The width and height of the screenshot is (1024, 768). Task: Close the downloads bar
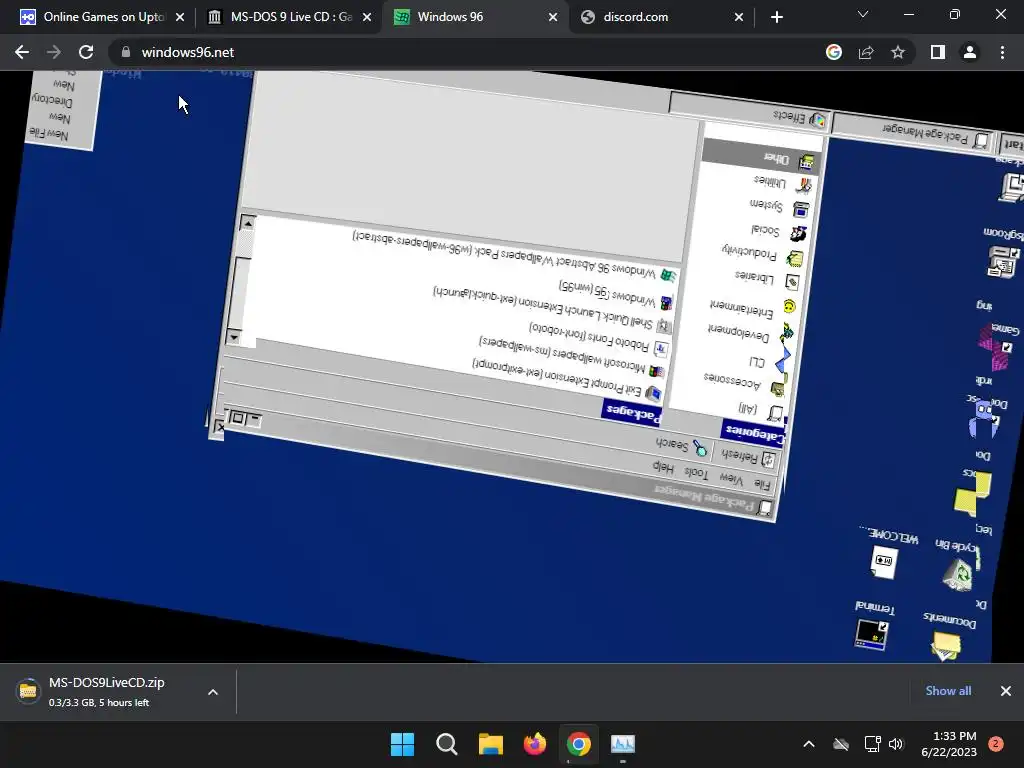pos(1006,691)
